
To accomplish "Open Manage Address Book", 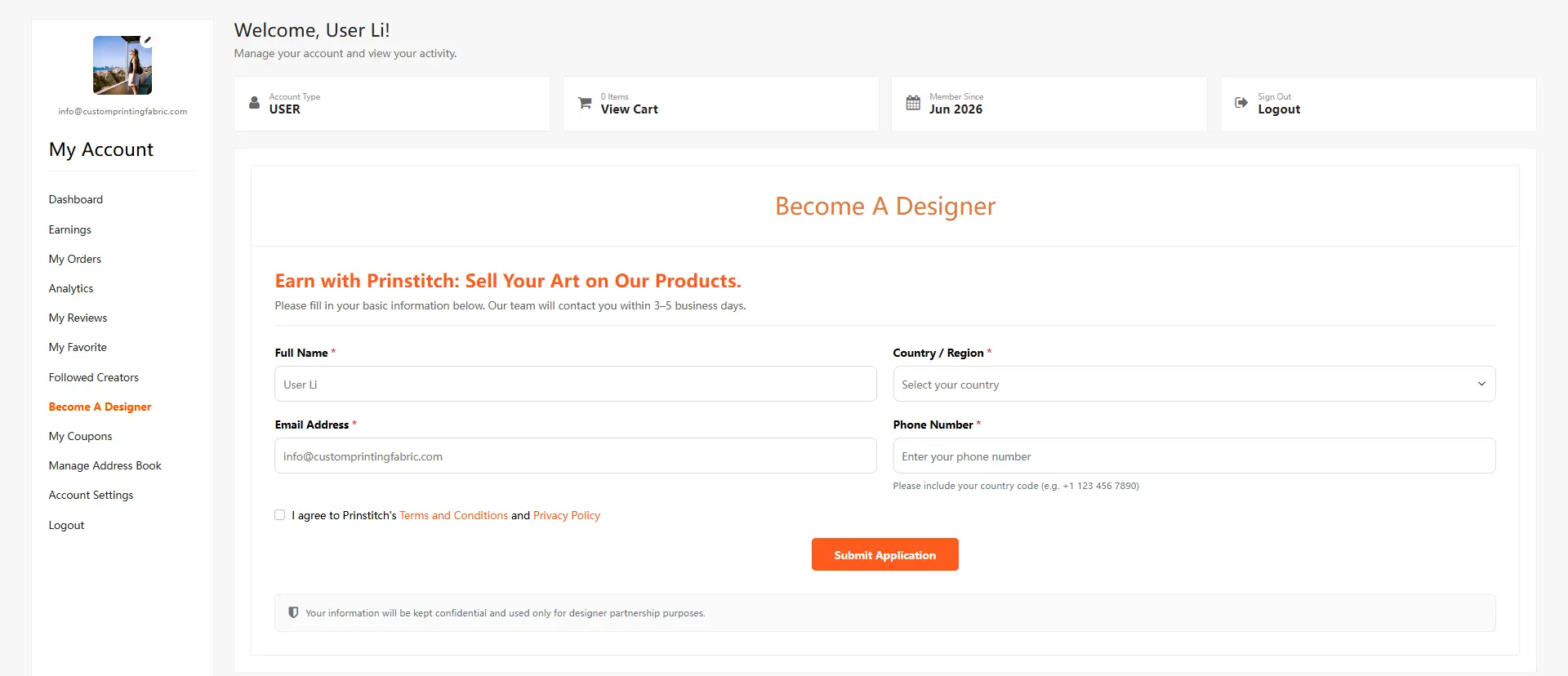I will click(x=105, y=465).
